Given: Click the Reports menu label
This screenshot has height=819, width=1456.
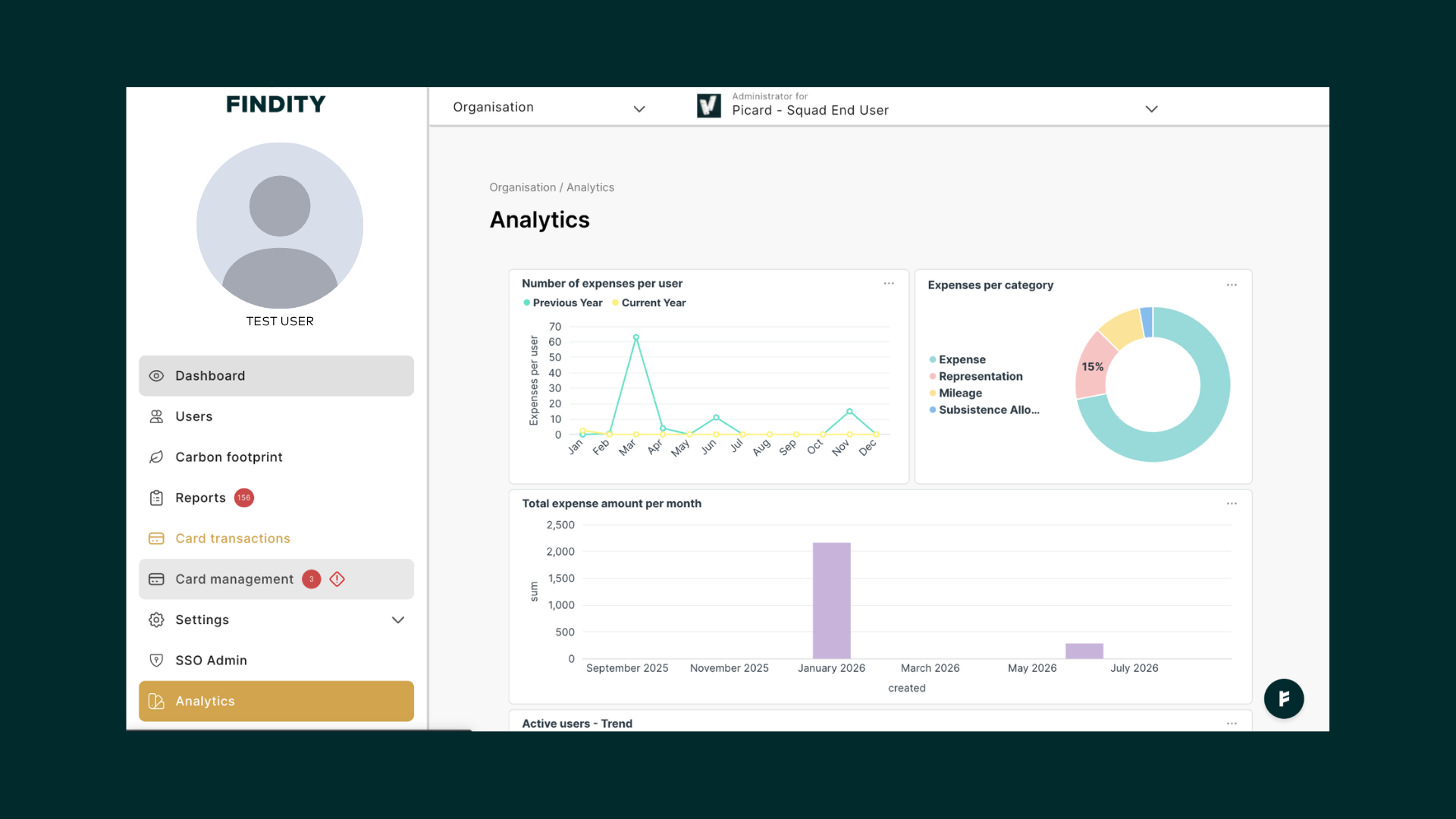Looking at the screenshot, I should point(201,498).
